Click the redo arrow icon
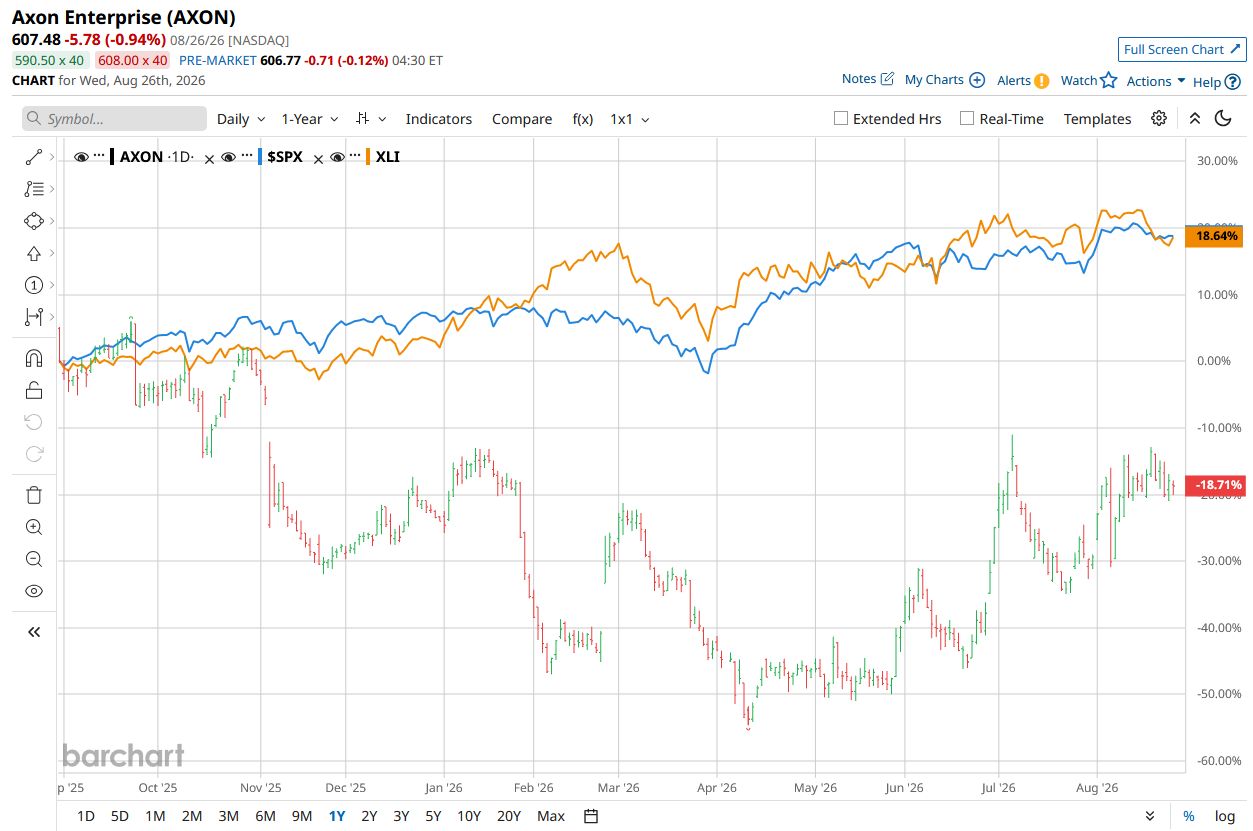Screen dimensions: 1253x831 pyautogui.click(x=34, y=454)
